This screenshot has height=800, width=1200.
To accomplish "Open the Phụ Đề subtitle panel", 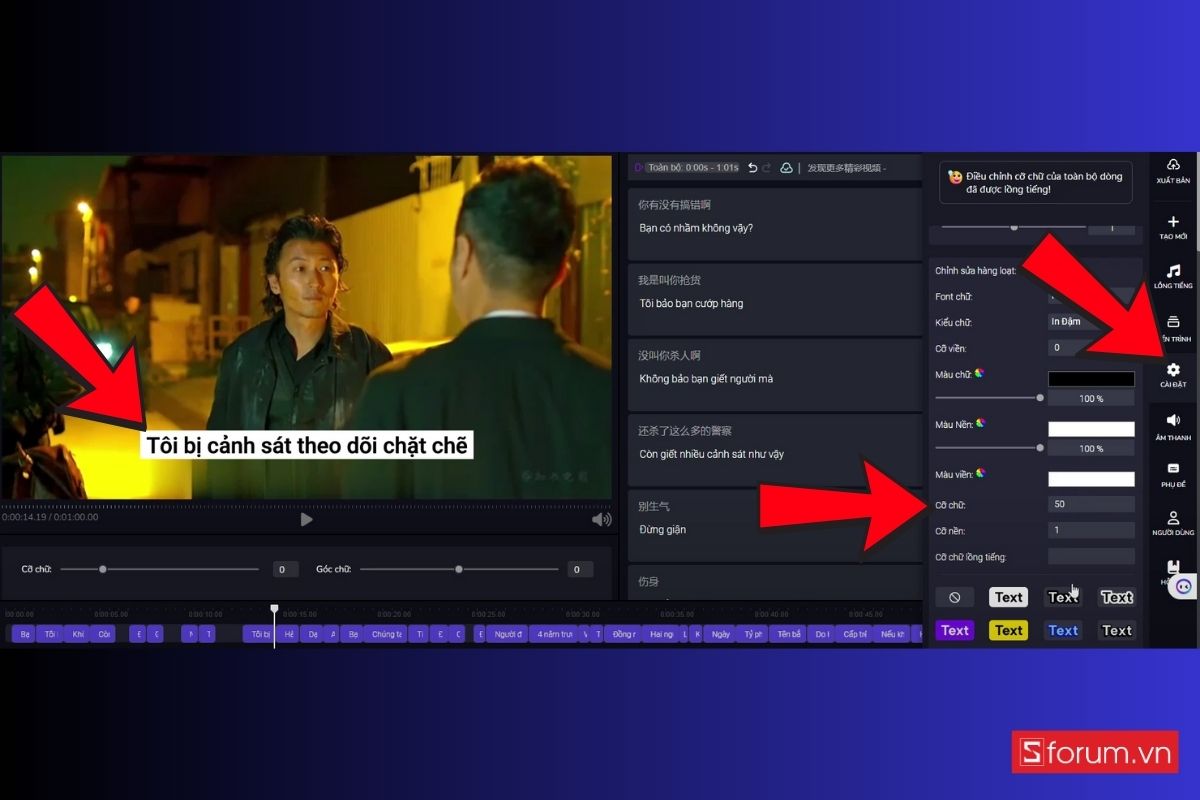I will (1173, 469).
